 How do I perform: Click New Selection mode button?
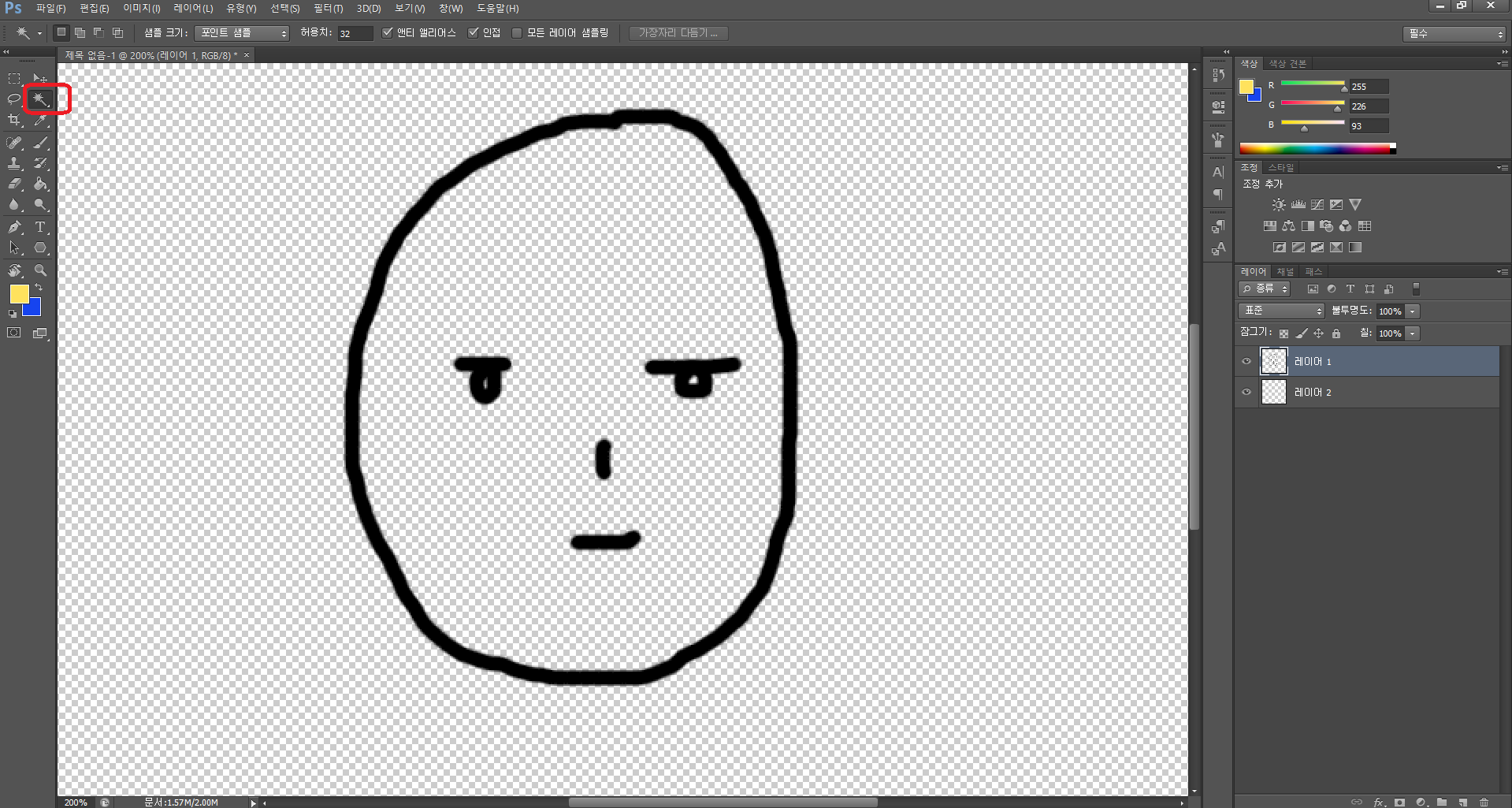61,32
